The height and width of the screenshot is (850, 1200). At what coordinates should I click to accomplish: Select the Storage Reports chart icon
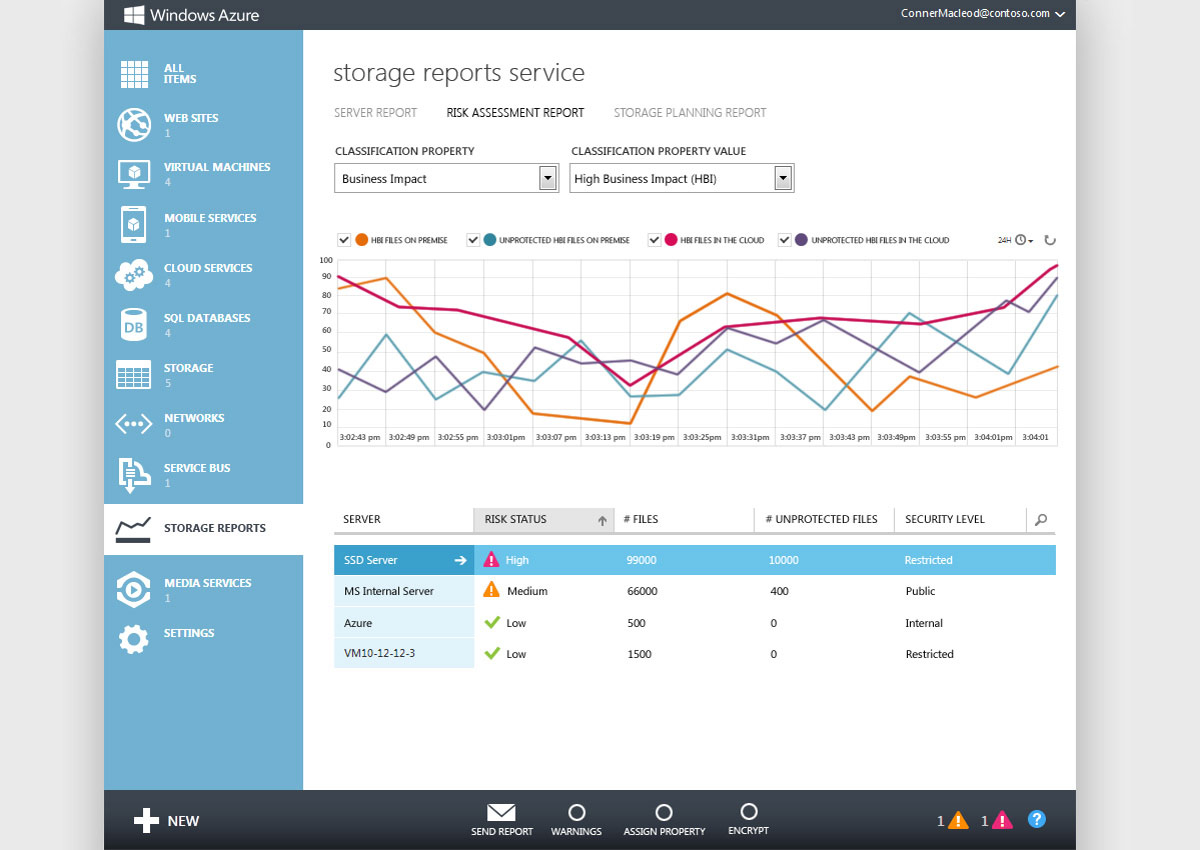tap(134, 528)
